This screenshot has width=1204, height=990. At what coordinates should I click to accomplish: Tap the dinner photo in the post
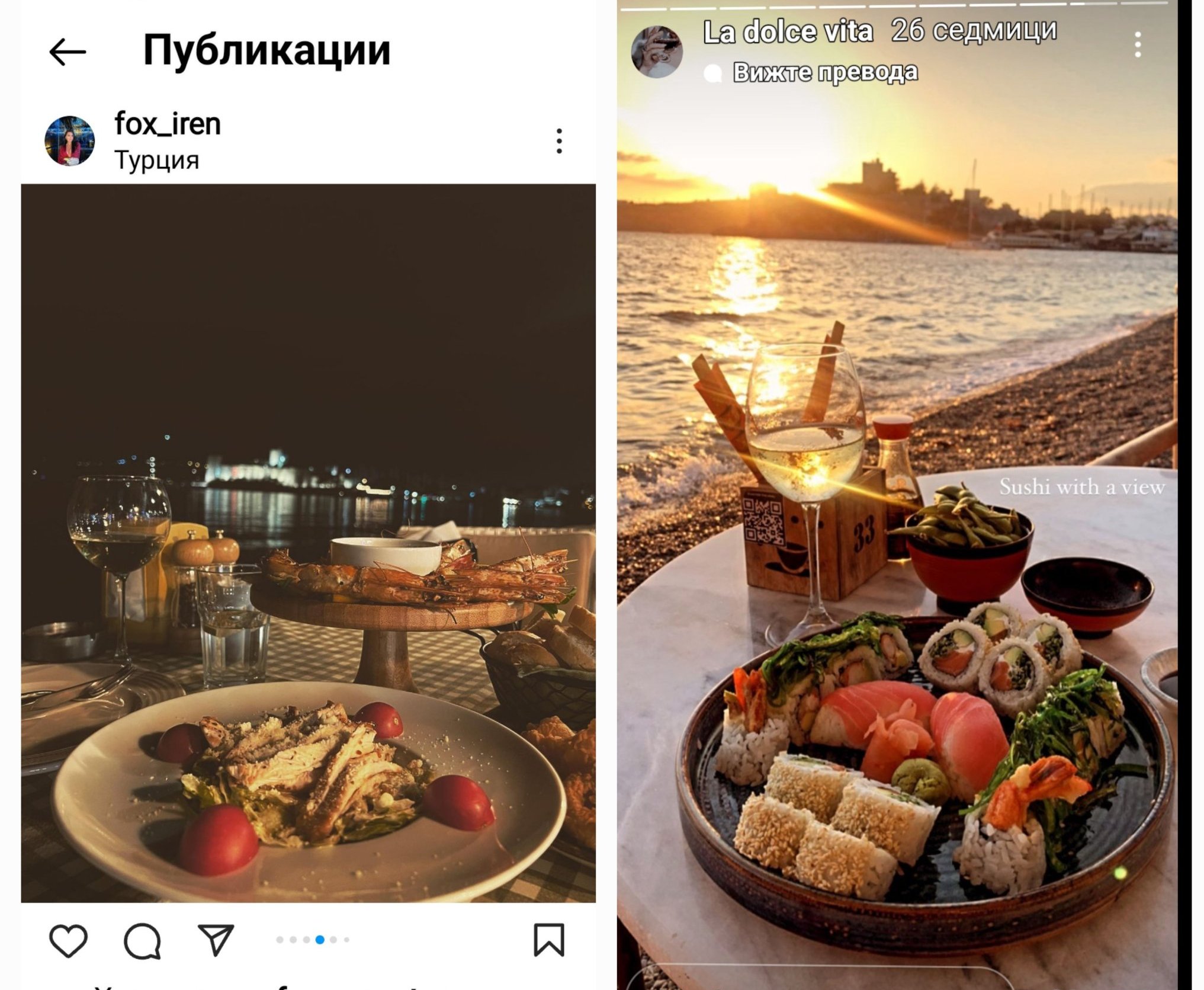(309, 543)
